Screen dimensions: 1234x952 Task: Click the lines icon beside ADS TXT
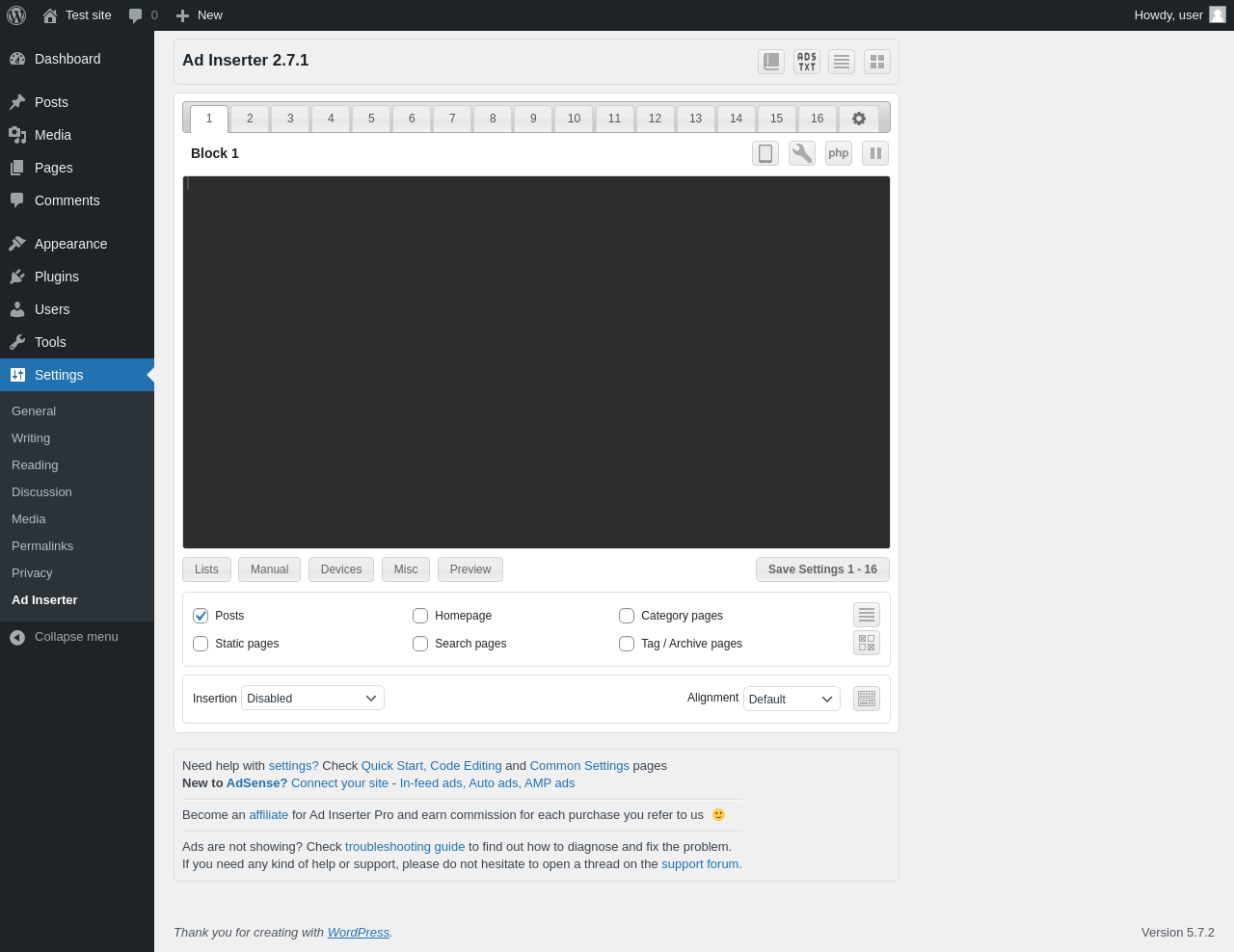click(x=842, y=62)
